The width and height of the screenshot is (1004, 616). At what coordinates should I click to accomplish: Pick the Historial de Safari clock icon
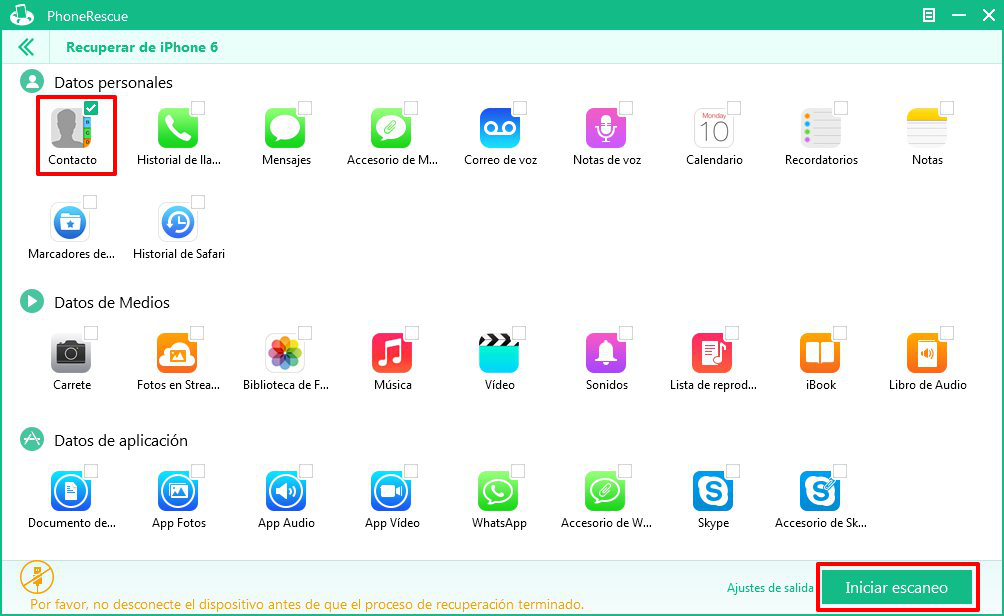click(x=177, y=222)
